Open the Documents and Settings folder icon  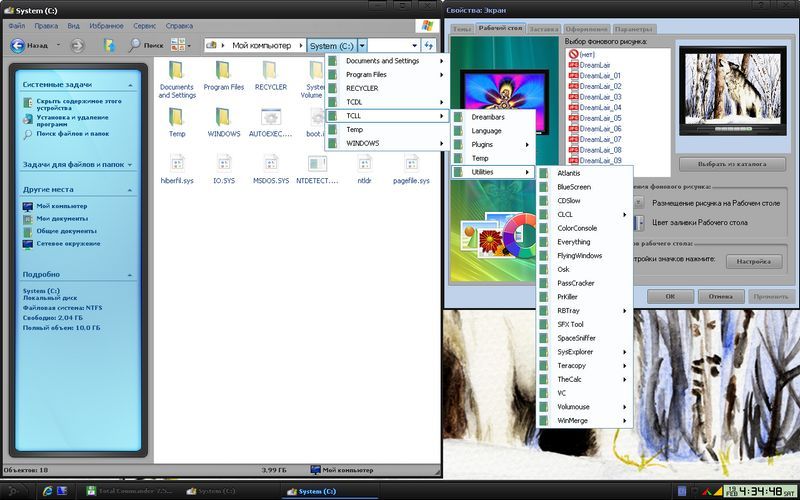[176, 71]
